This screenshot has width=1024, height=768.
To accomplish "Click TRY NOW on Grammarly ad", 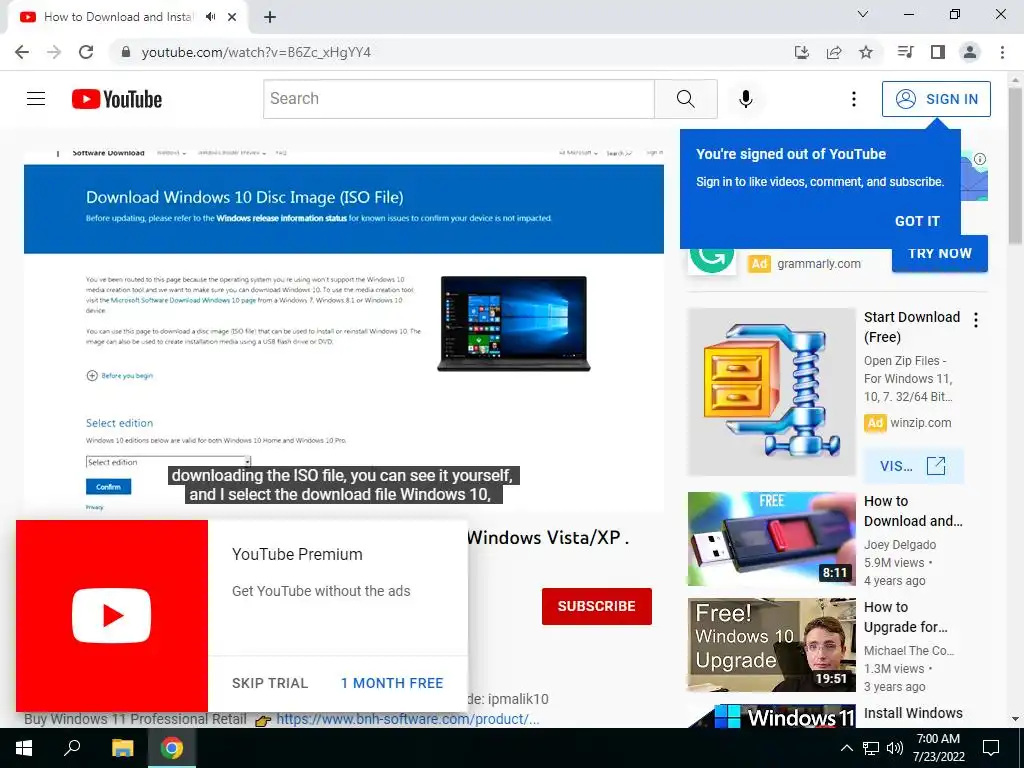I will coord(940,253).
